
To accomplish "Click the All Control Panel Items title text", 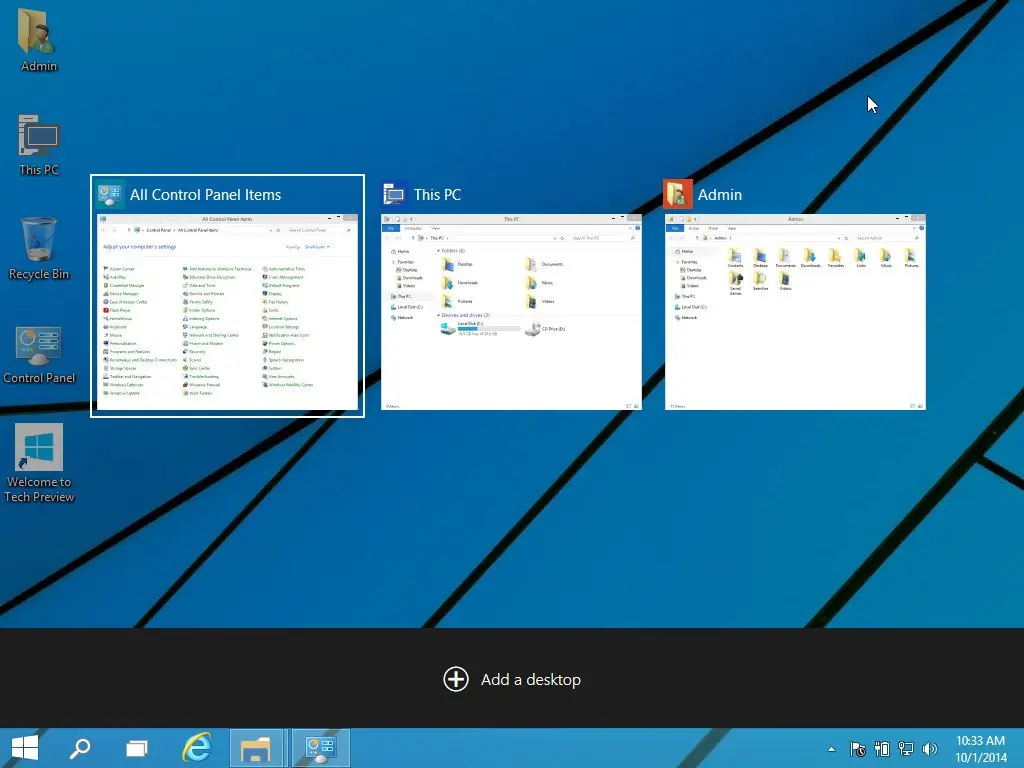I will point(205,195).
